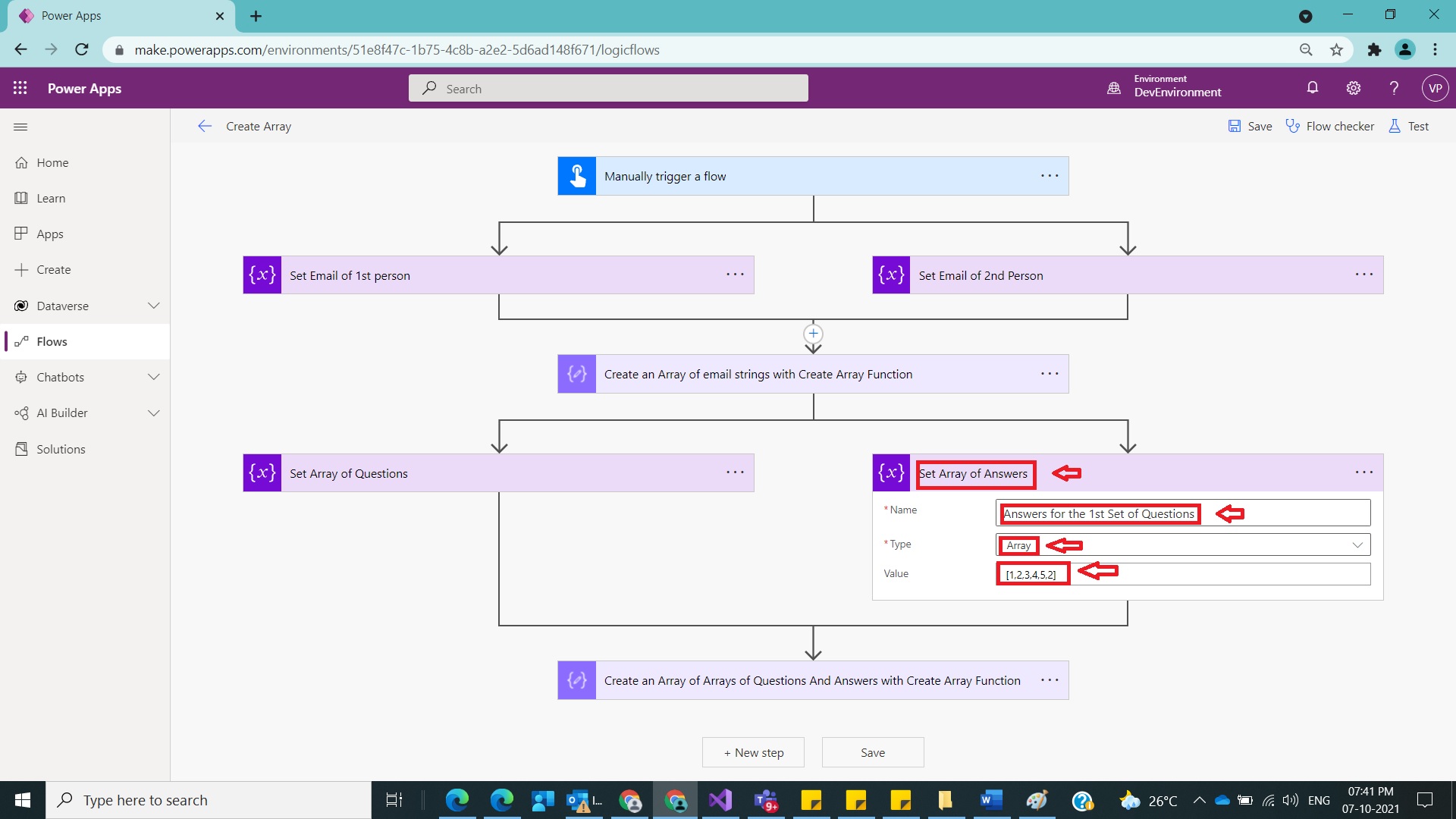Save the flow using the top Save icon
The width and height of the screenshot is (1456, 819).
tap(1248, 126)
